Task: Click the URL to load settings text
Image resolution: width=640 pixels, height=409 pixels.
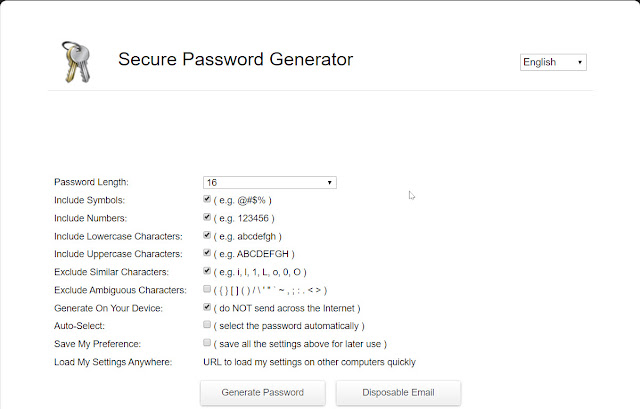Action: [x=308, y=362]
